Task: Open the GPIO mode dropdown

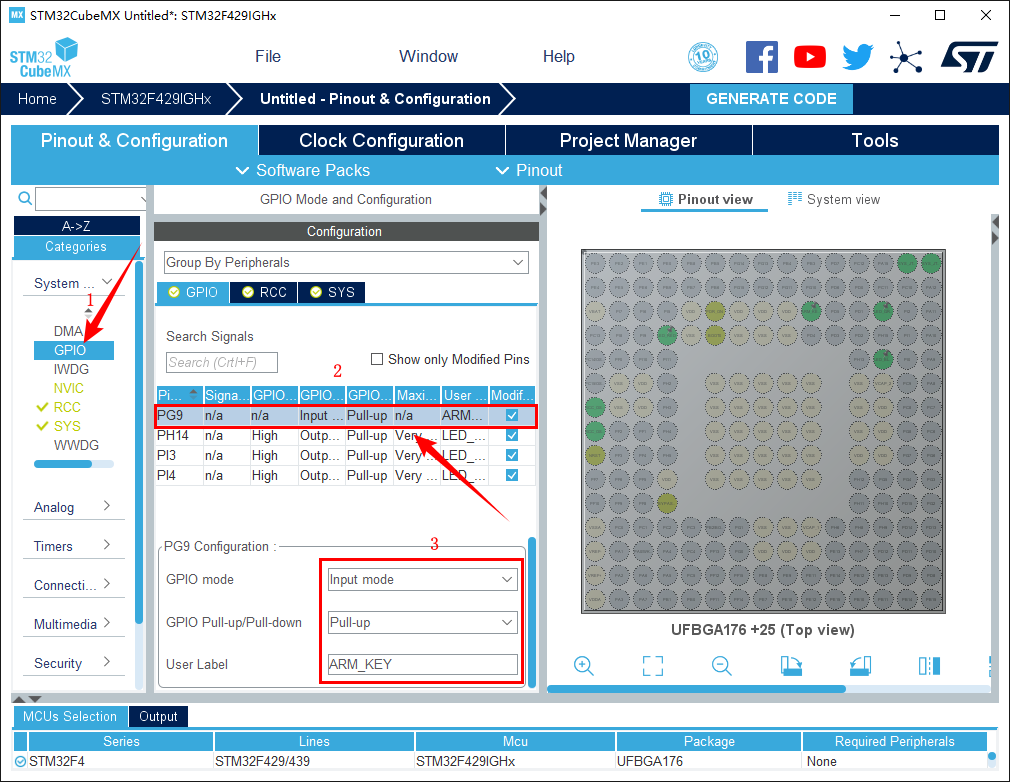Action: pyautogui.click(x=423, y=579)
